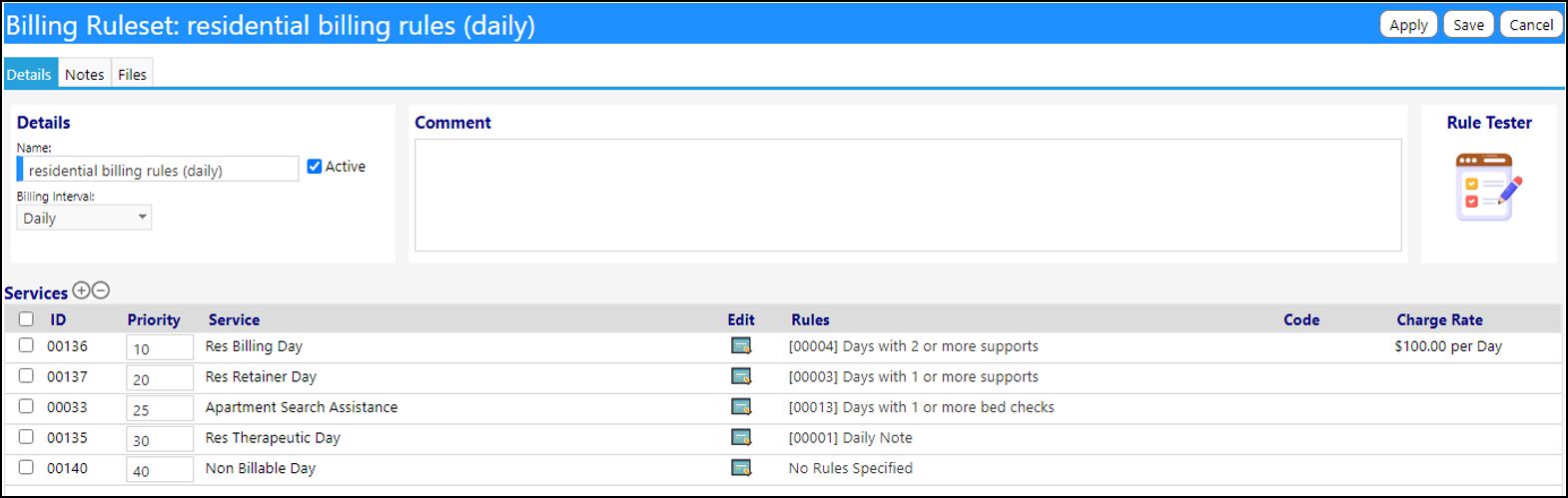Click rule '[00004] Days with 2 or more supports'
The width and height of the screenshot is (1568, 498).
click(914, 346)
